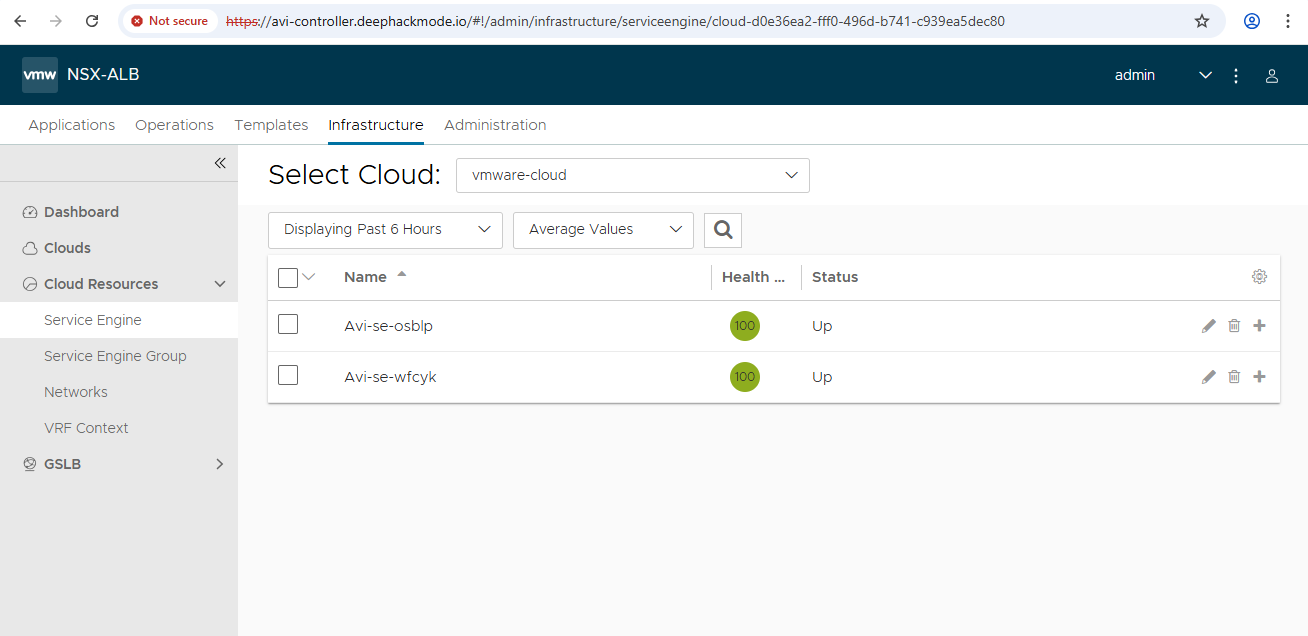
Task: Sort by Name using sort arrow
Action: tap(402, 274)
